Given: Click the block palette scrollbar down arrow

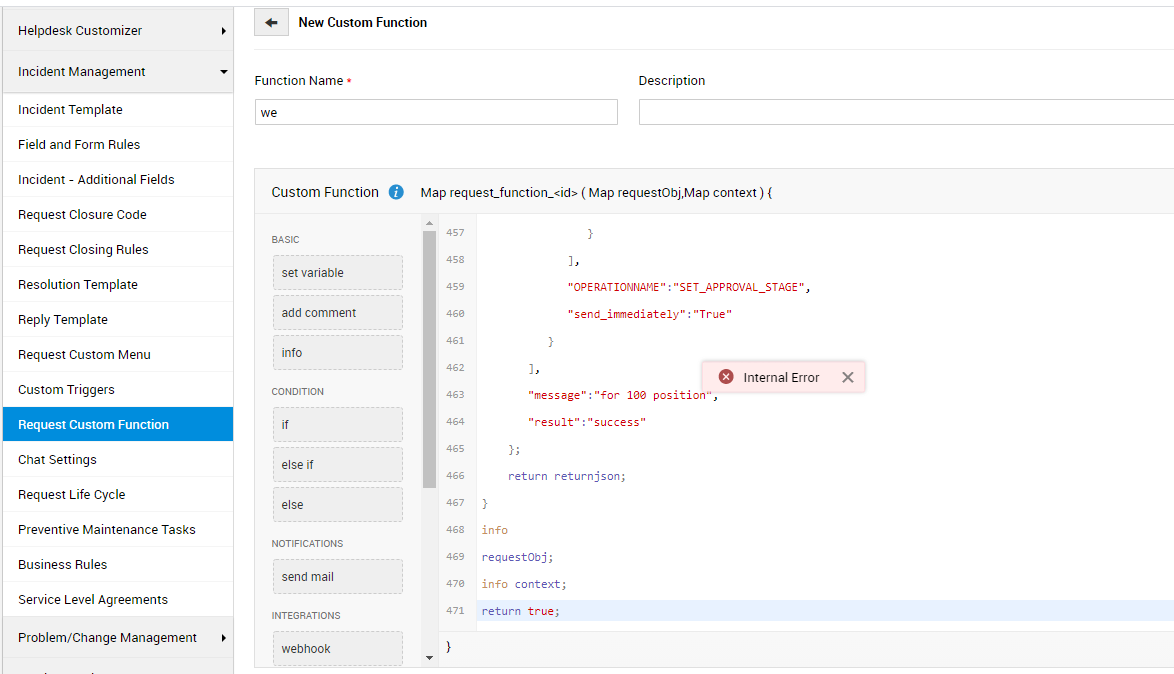Looking at the screenshot, I should 430,658.
